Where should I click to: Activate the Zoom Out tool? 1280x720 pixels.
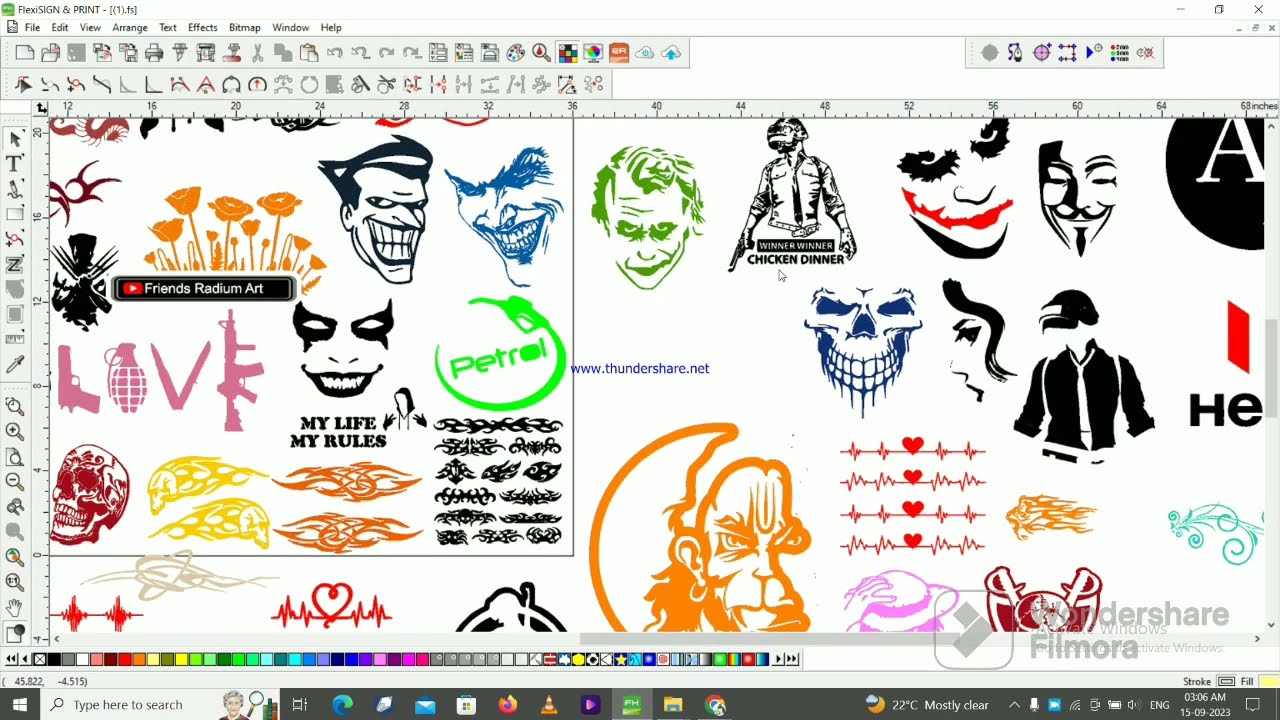[x=14, y=482]
